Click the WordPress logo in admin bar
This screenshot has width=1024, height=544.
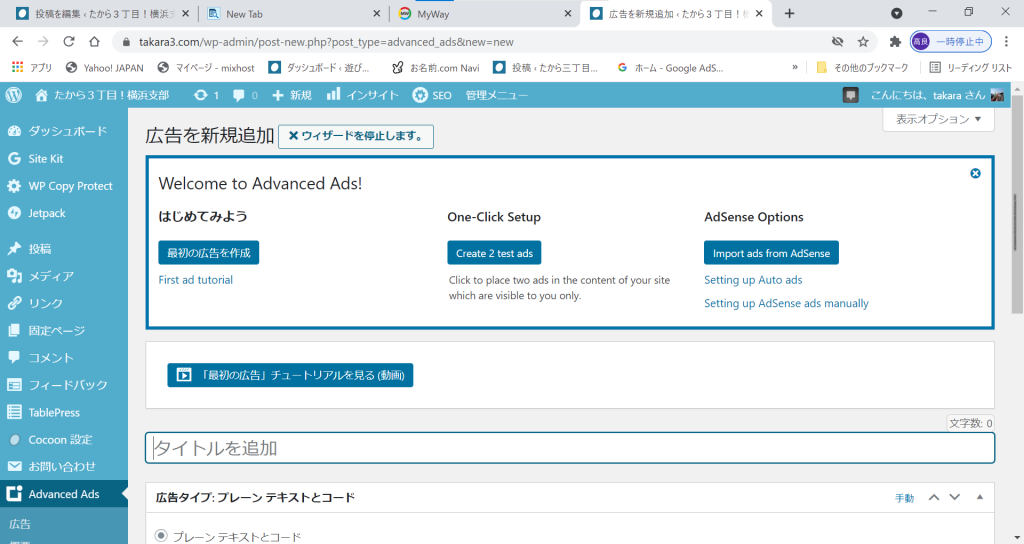click(x=14, y=95)
